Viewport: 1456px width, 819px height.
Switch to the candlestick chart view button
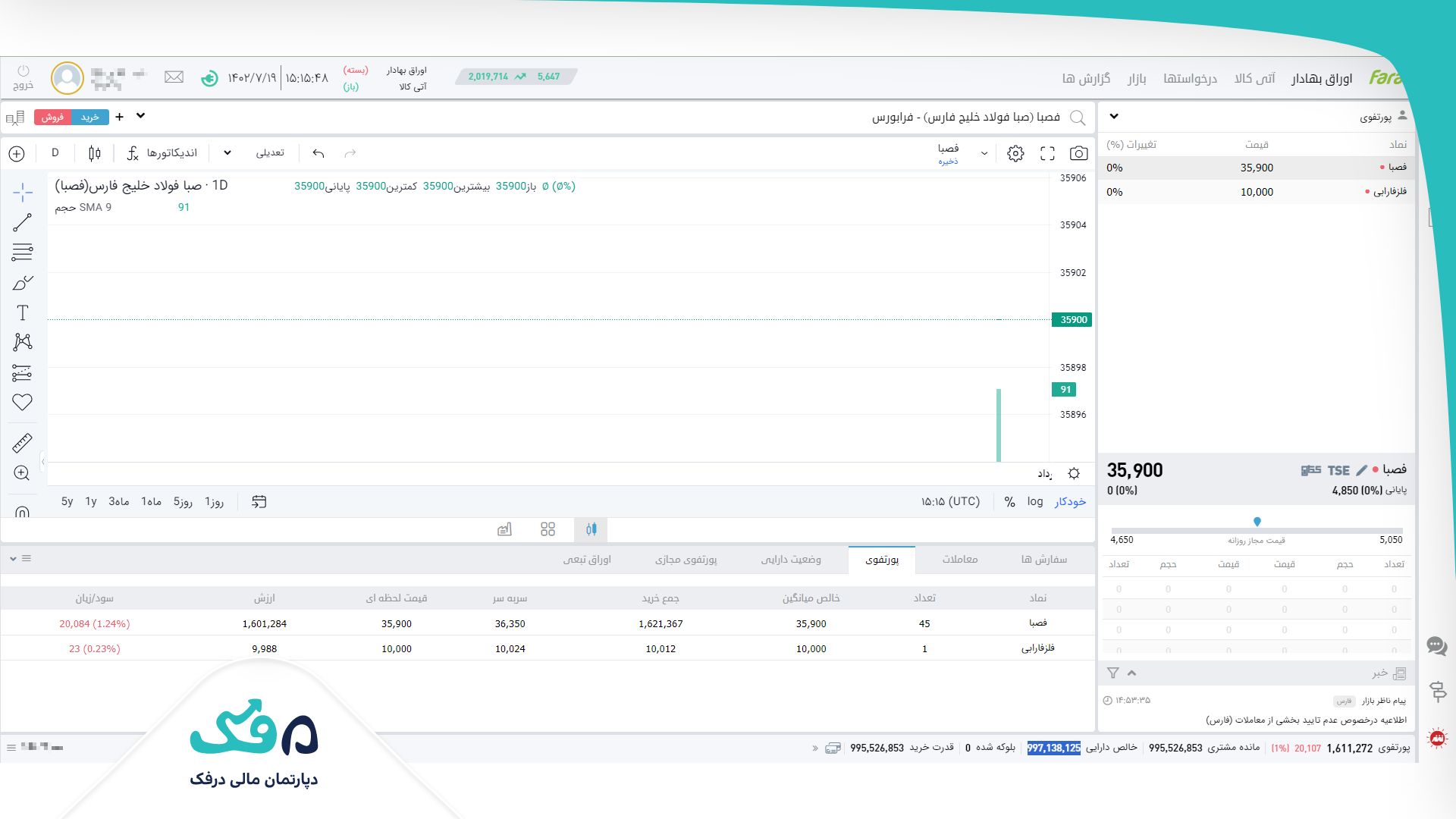591,529
